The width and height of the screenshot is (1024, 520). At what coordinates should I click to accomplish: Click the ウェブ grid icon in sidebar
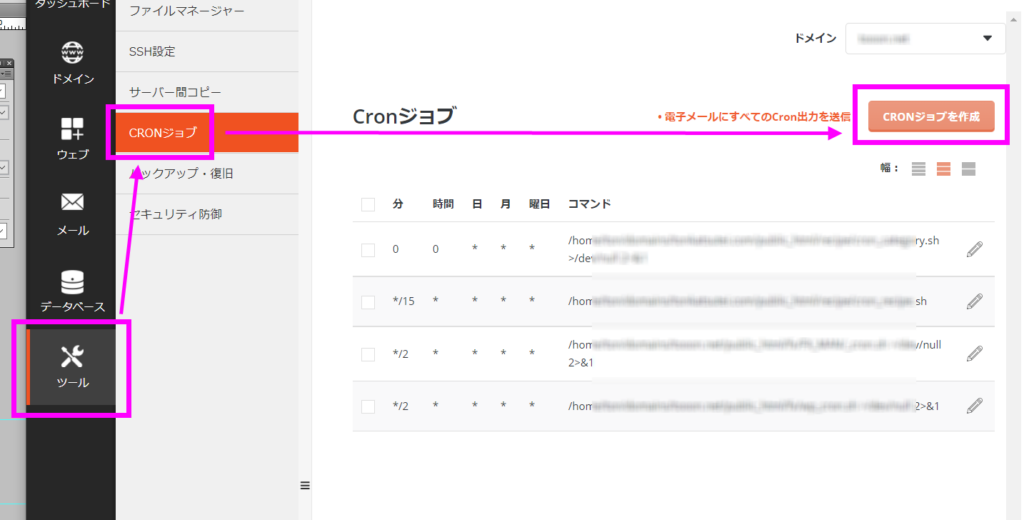[72, 129]
